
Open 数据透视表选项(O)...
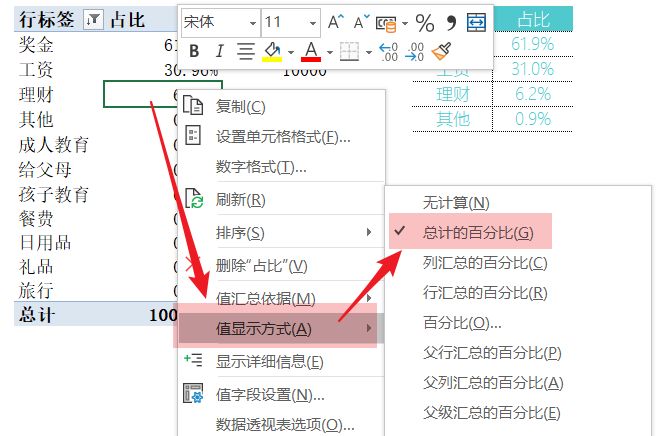tap(285, 425)
